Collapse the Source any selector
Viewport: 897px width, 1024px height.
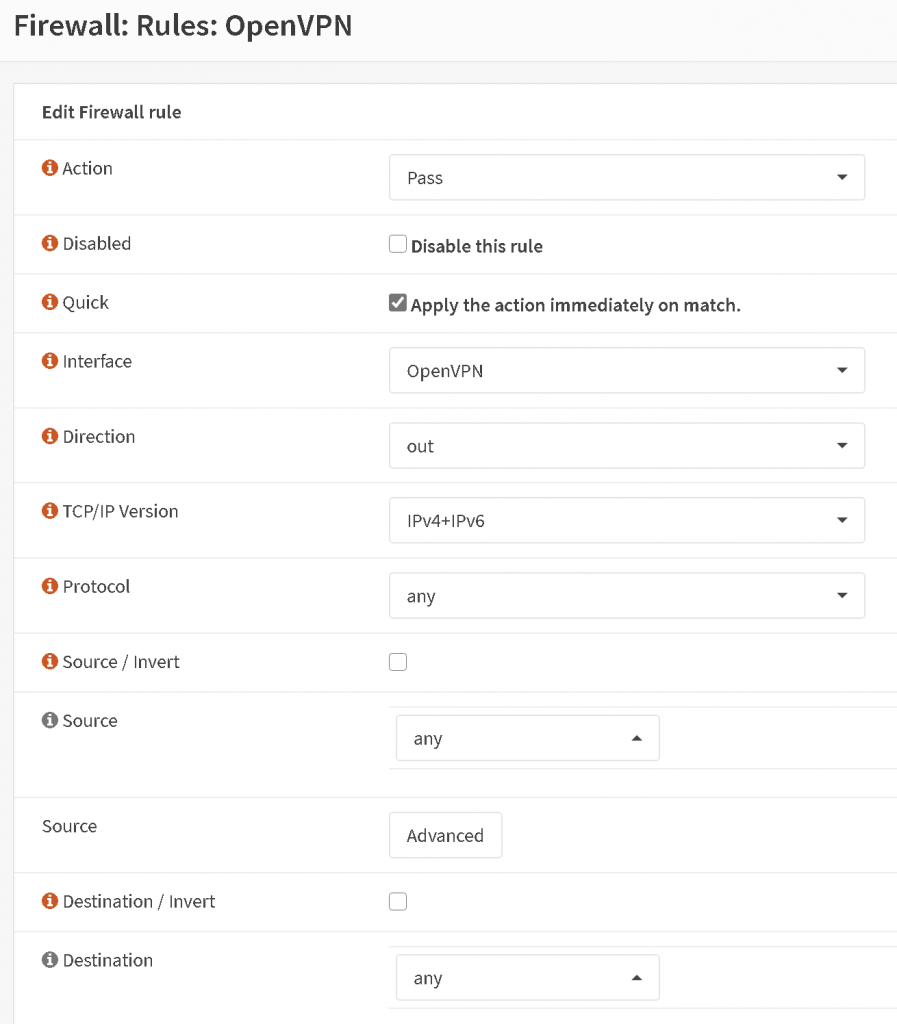[527, 737]
